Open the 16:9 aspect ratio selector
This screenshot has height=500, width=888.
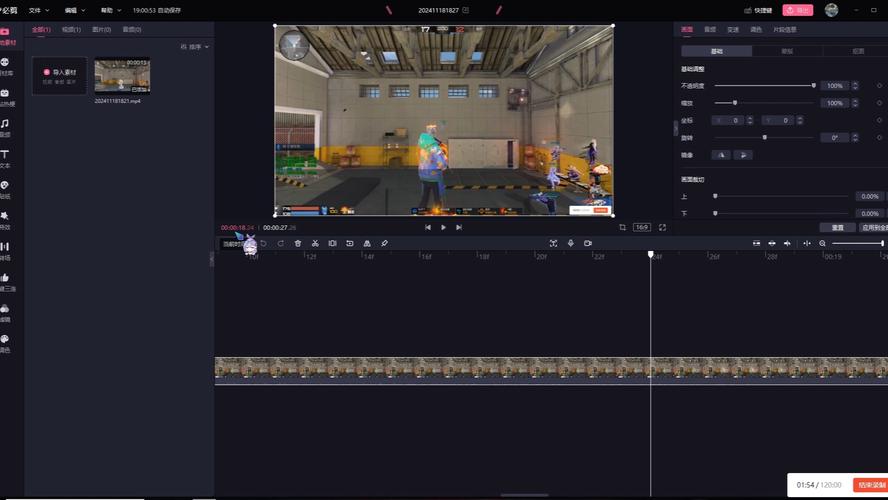pyautogui.click(x=641, y=227)
